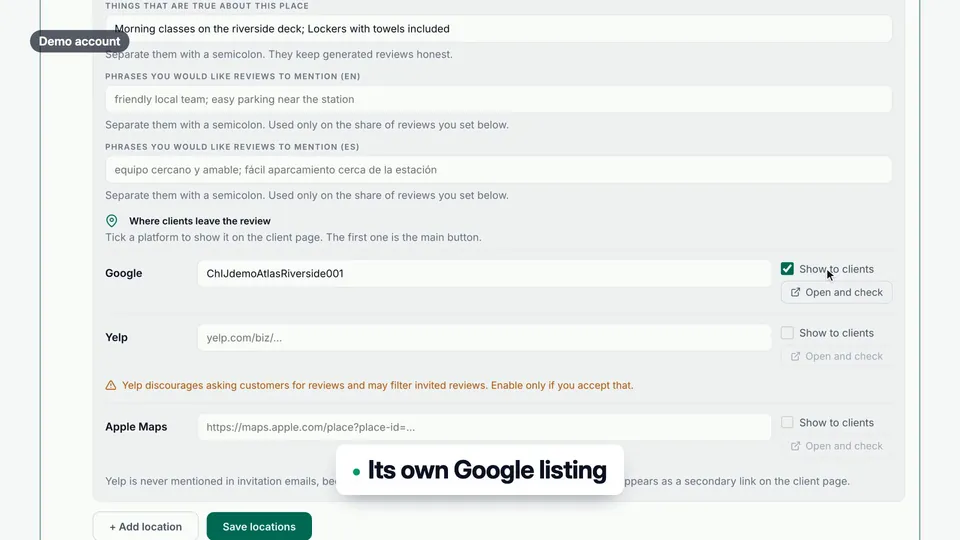This screenshot has width=960, height=540.
Task: Uncheck Show to clients for Google
Action: tap(787, 269)
